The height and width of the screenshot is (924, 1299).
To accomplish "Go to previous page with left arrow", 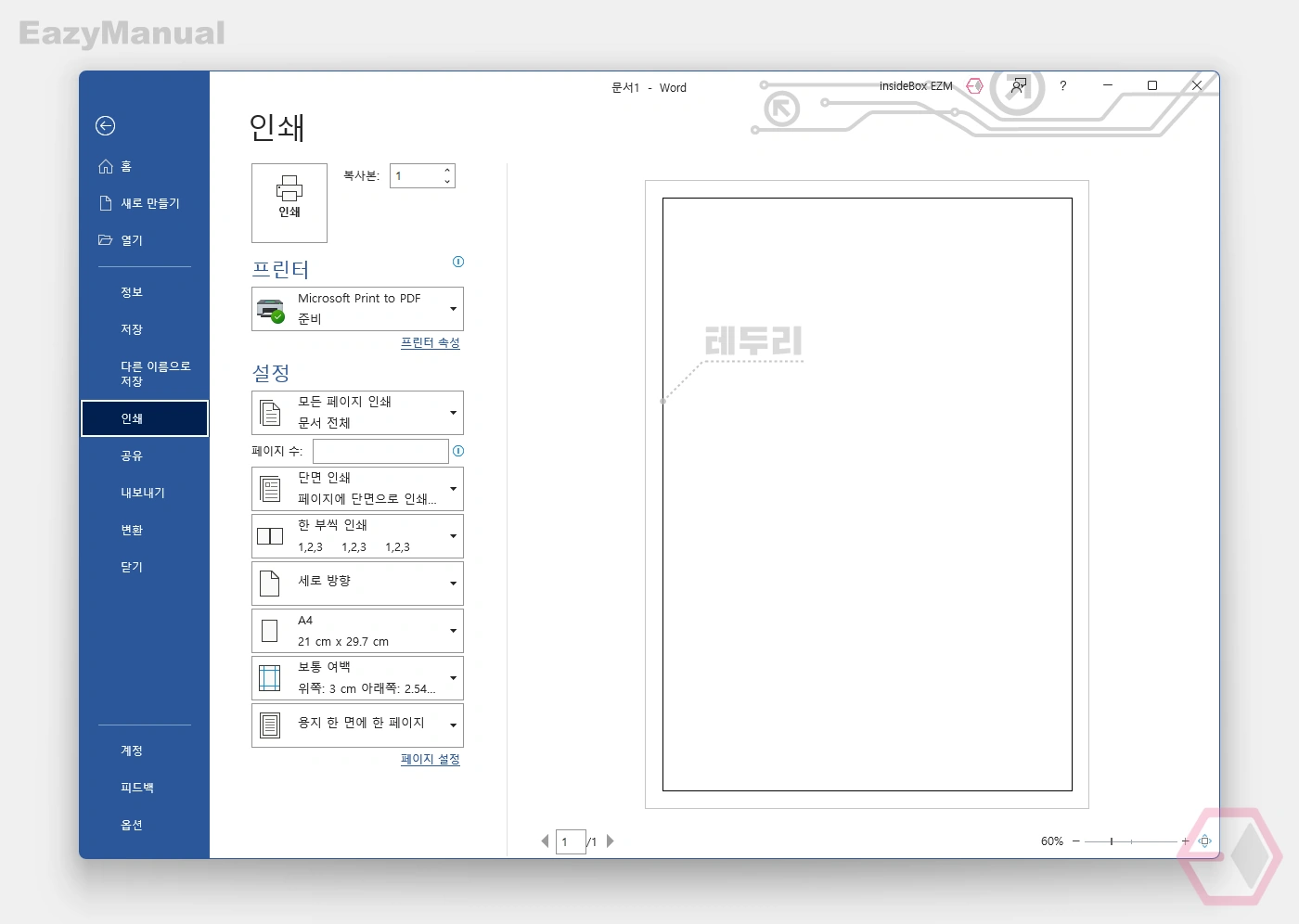I will (x=545, y=841).
